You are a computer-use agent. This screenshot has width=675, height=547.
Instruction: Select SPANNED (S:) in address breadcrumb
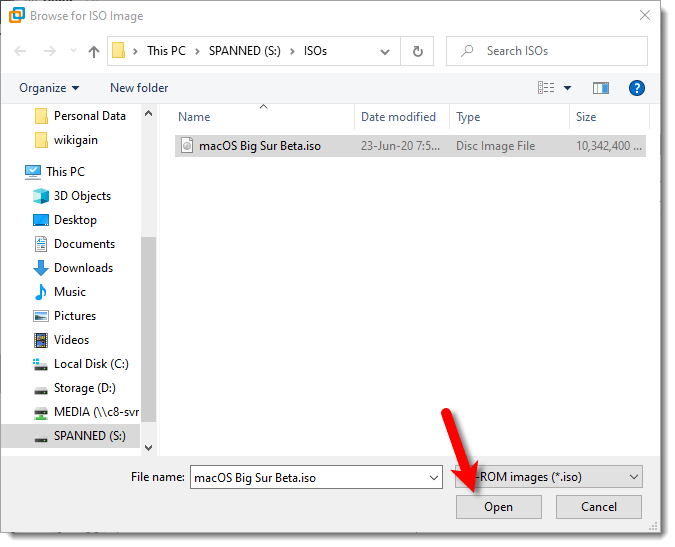click(245, 51)
